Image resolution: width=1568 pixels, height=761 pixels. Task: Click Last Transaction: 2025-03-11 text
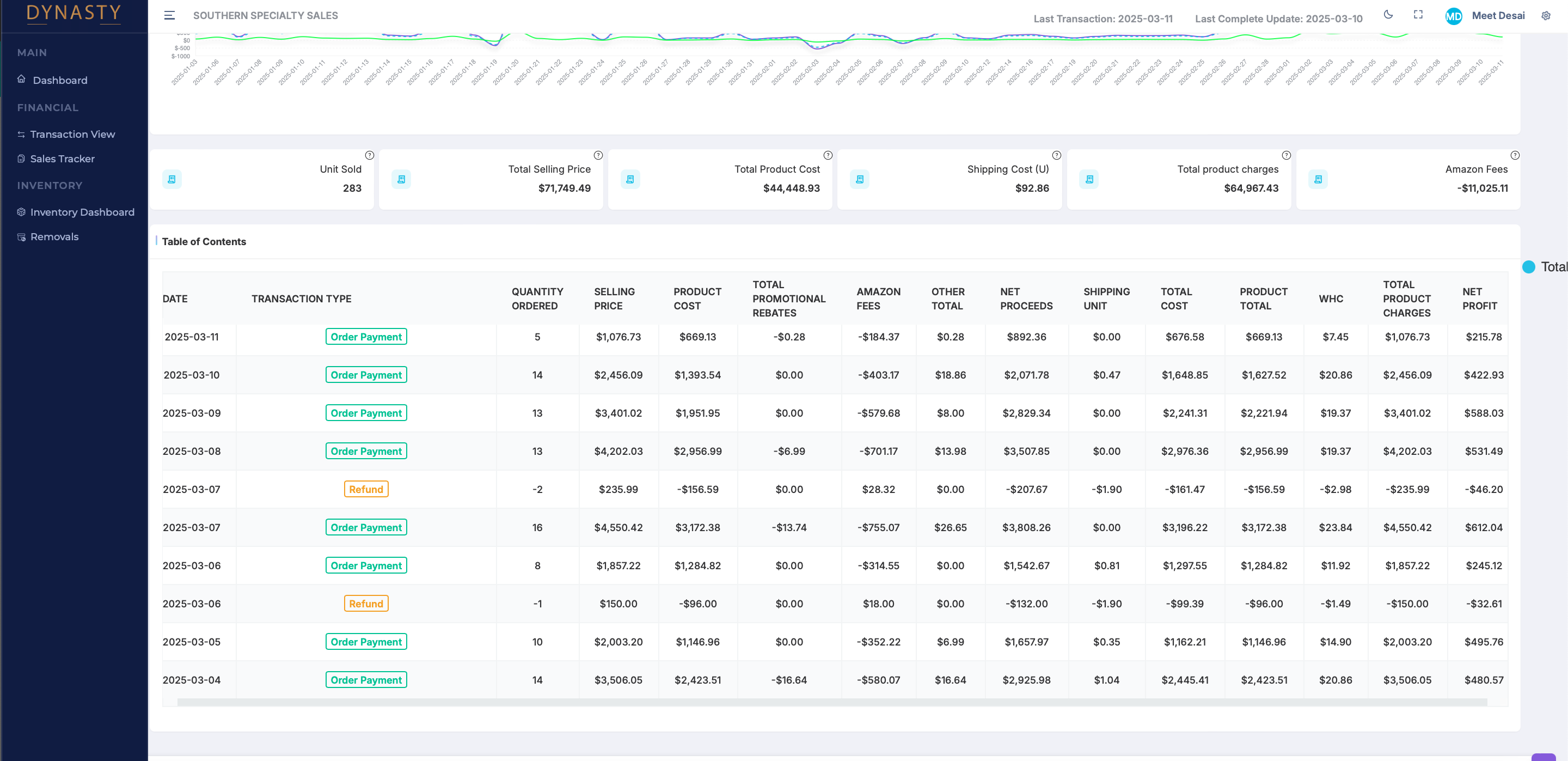click(x=1103, y=19)
